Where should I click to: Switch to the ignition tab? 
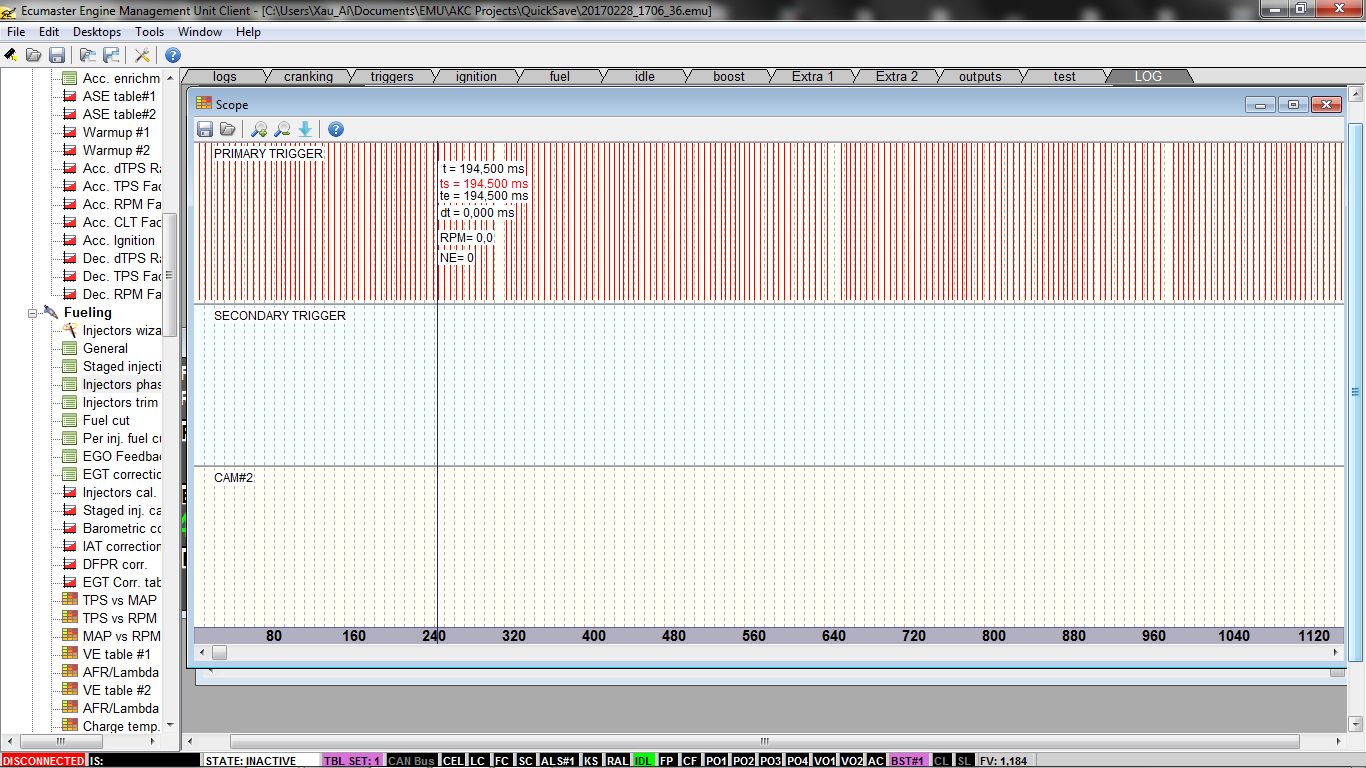pos(476,77)
